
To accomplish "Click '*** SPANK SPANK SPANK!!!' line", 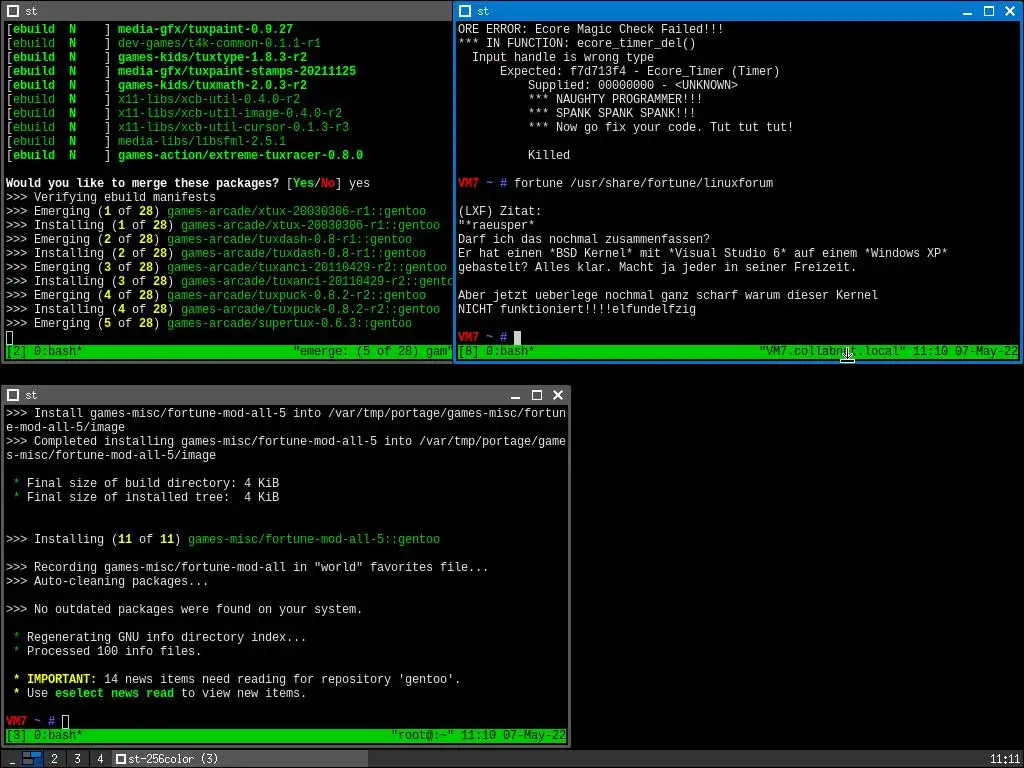I will [x=611, y=114].
